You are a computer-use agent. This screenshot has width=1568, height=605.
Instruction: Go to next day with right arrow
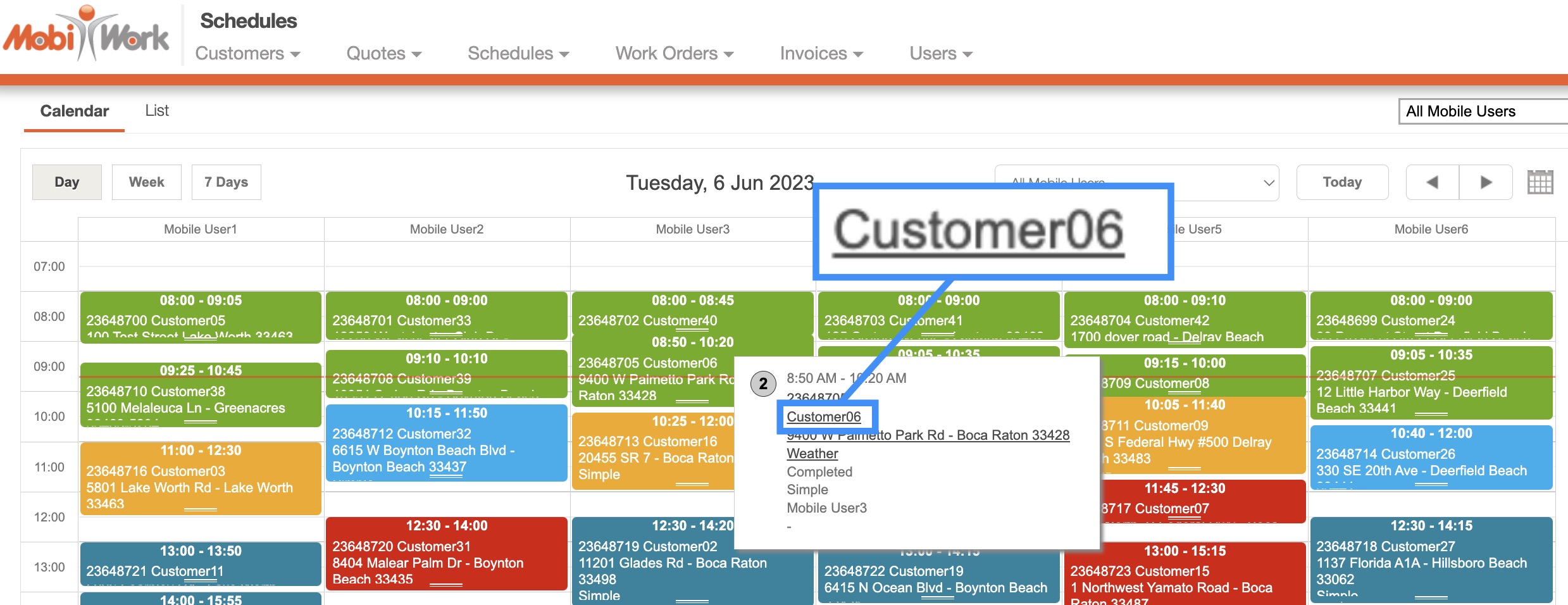tap(1486, 182)
